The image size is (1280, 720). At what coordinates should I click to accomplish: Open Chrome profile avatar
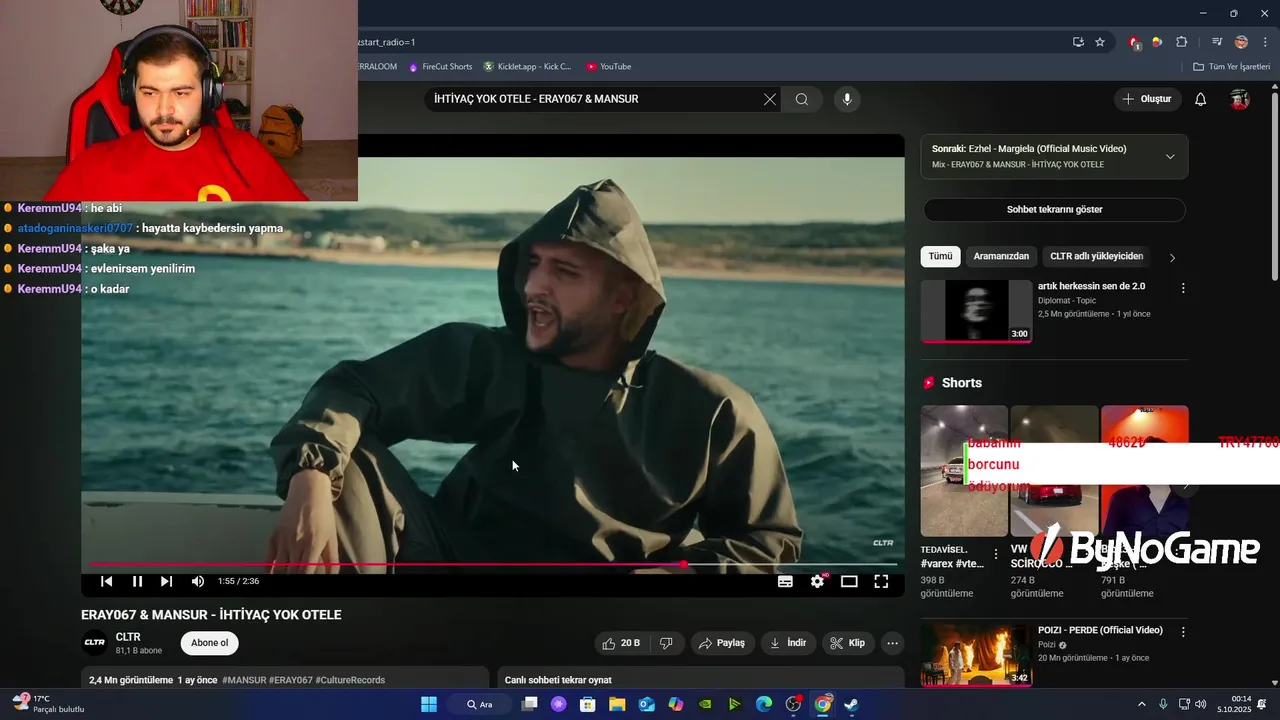(1241, 42)
